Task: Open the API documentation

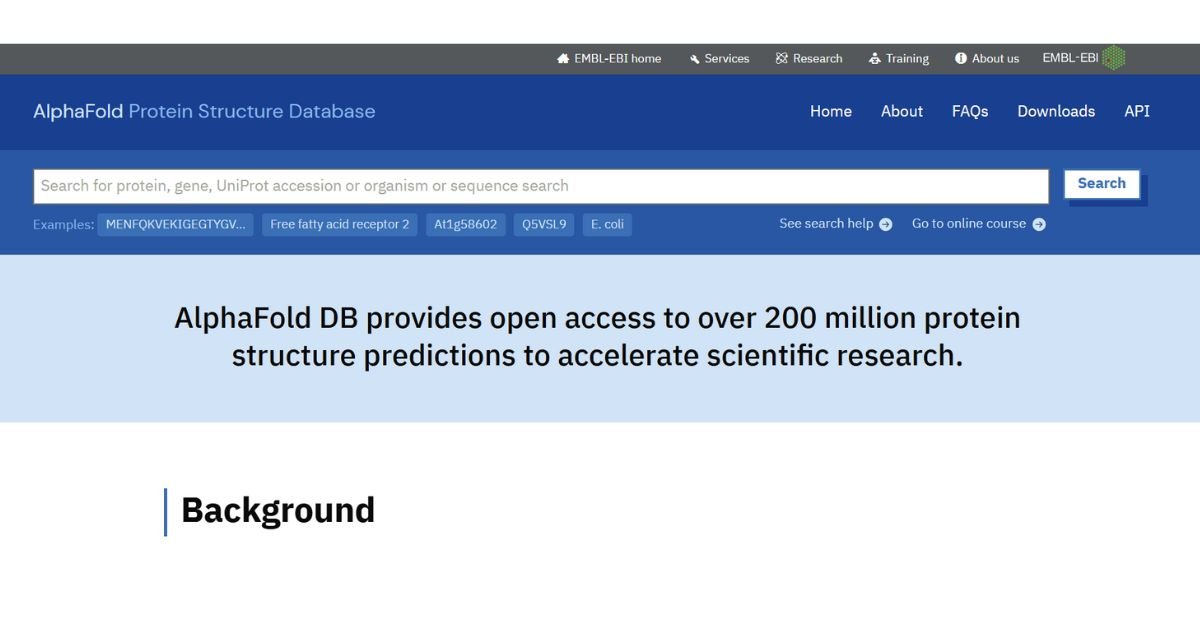Action: tap(1137, 111)
